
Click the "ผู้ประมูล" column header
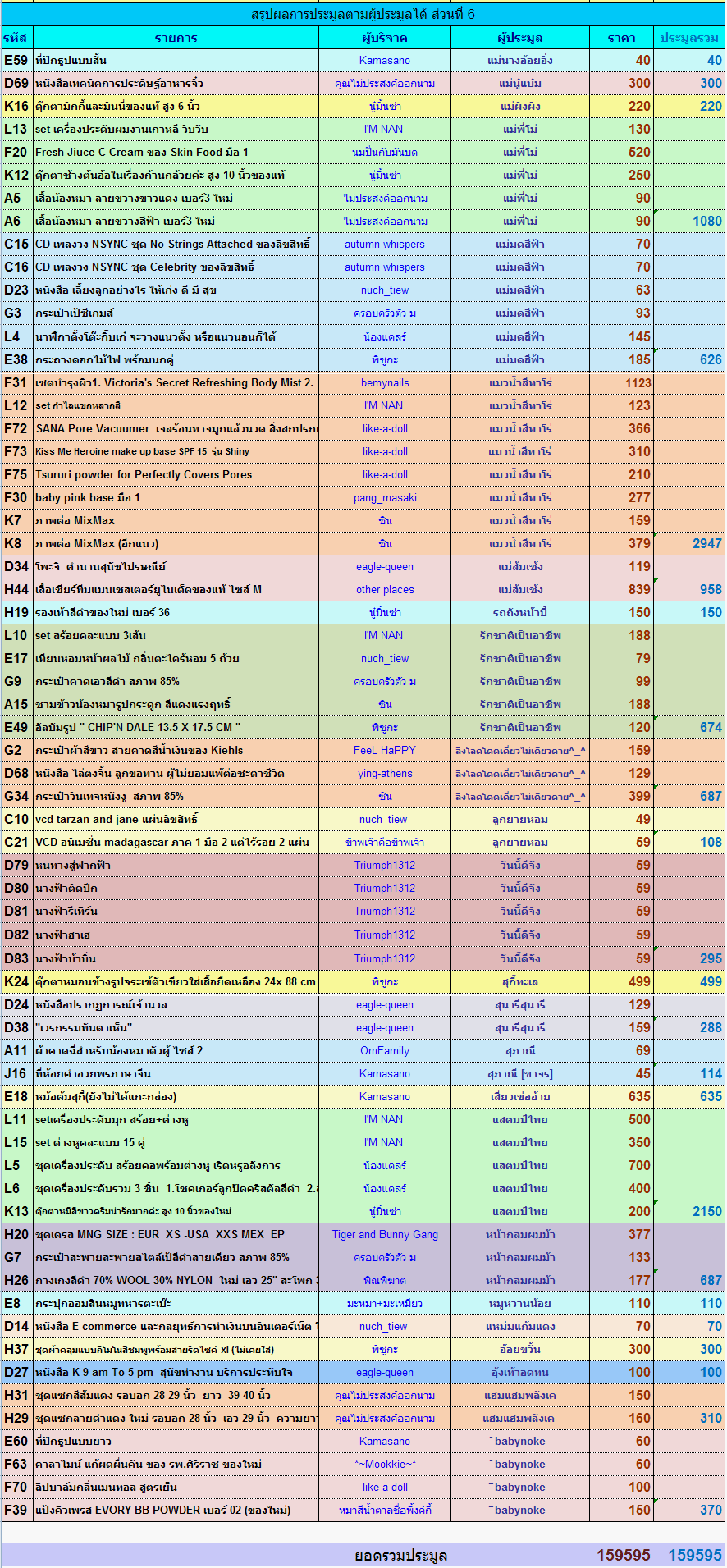coord(520,38)
